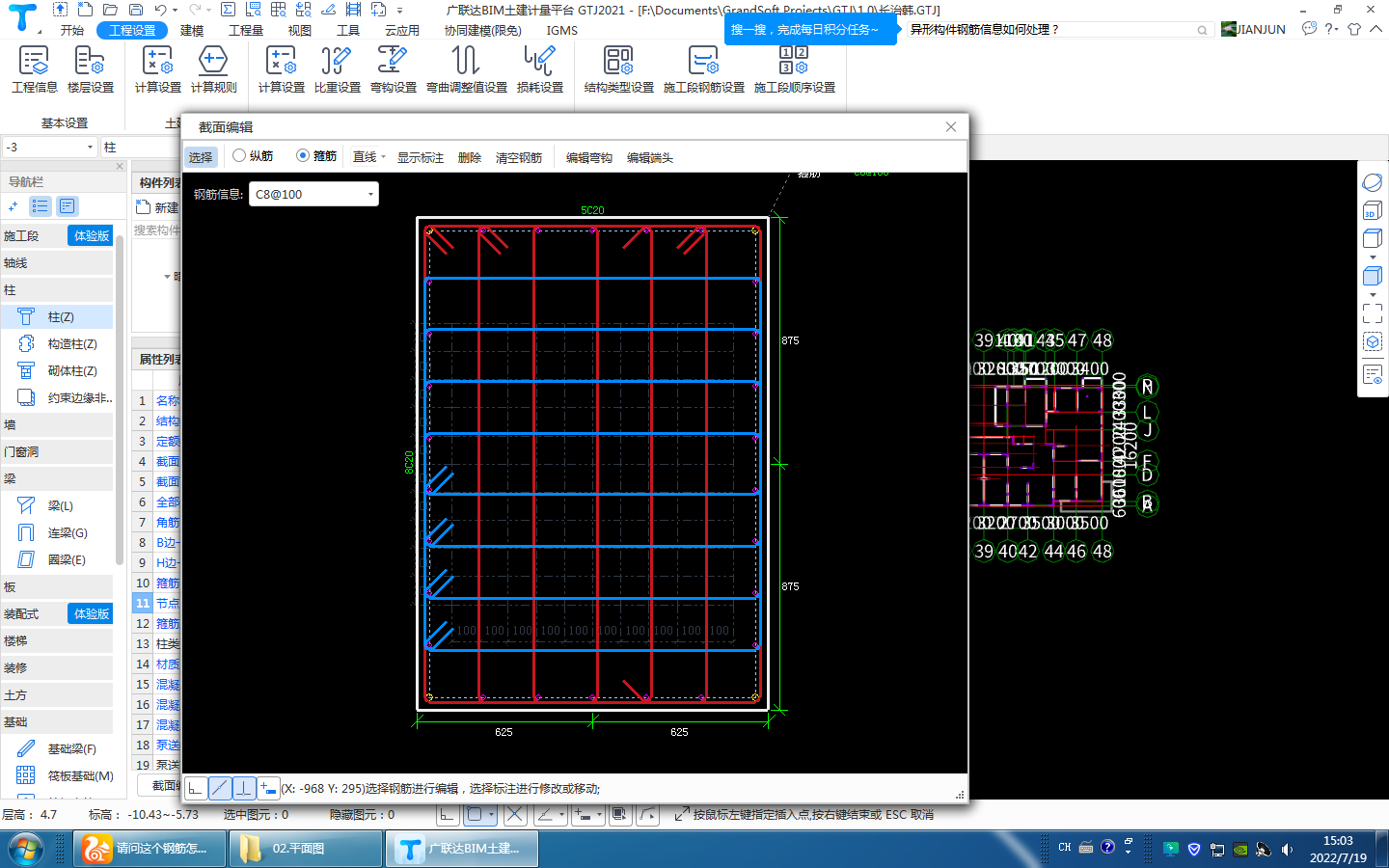The width and height of the screenshot is (1389, 868).
Task: Open 弯钩设置 hook settings
Action: tap(393, 69)
